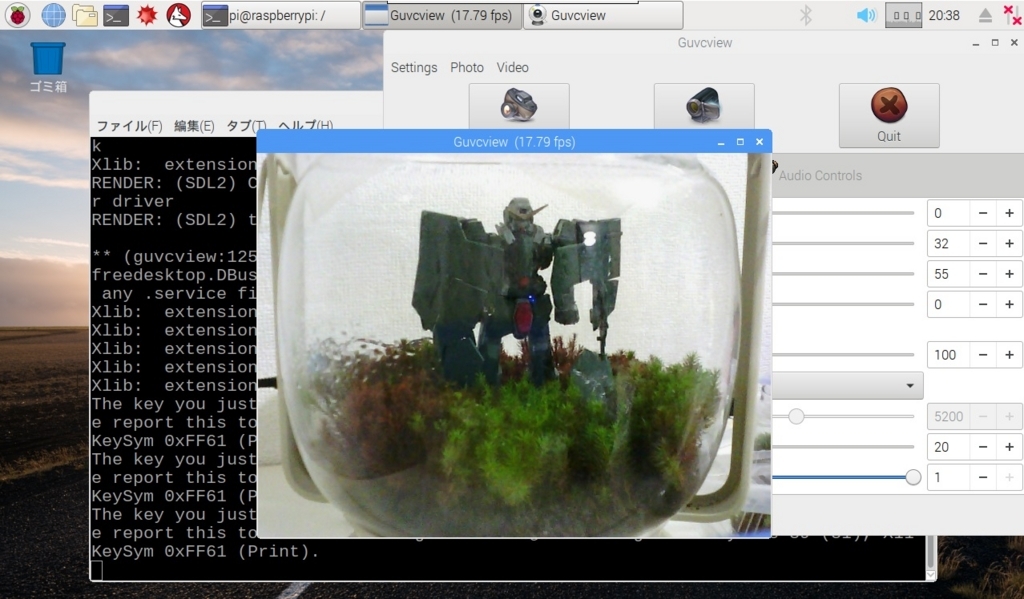Click the slider handle beside the 5200 field

(x=796, y=416)
